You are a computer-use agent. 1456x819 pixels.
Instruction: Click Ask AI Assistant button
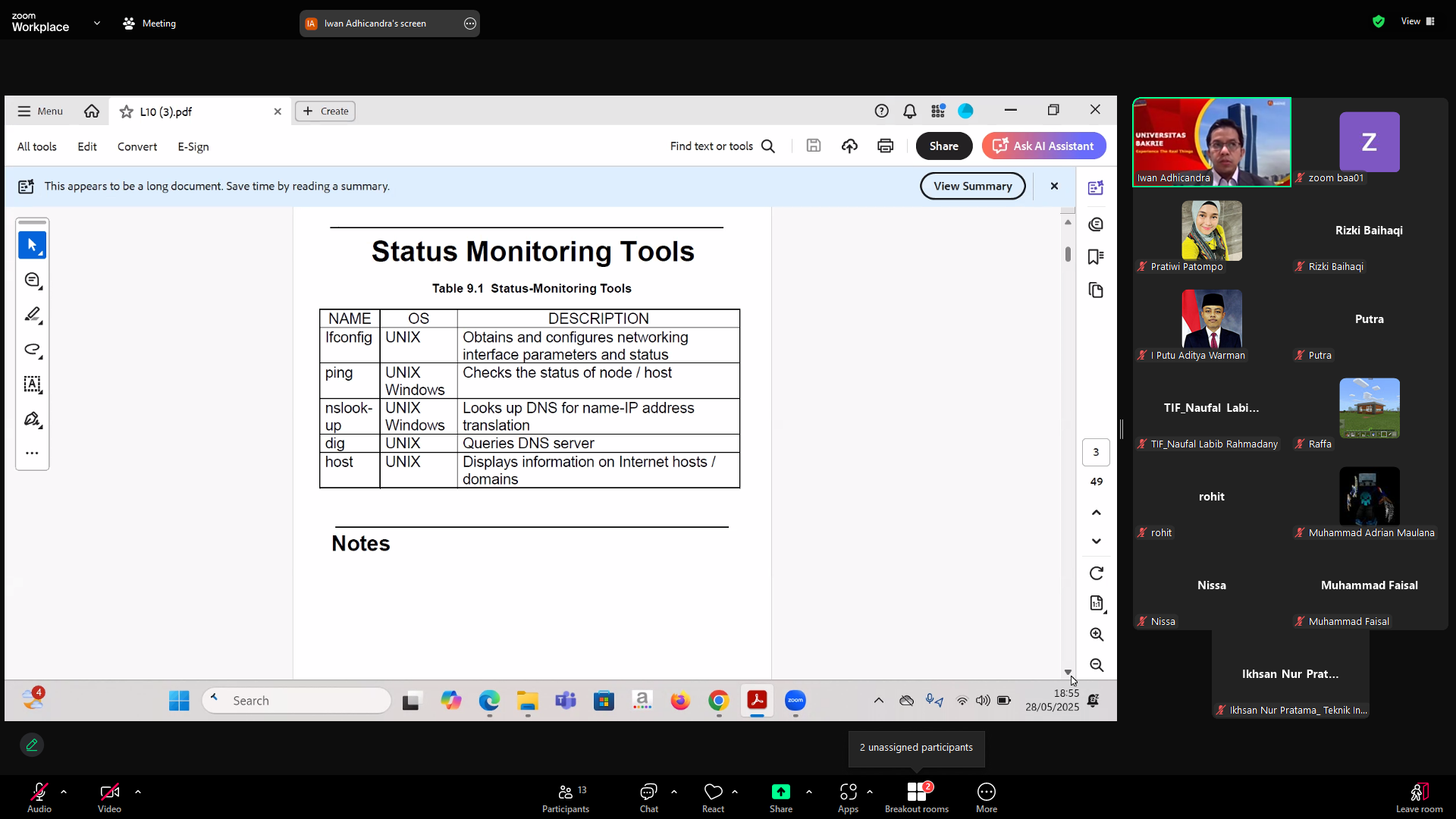click(1044, 146)
